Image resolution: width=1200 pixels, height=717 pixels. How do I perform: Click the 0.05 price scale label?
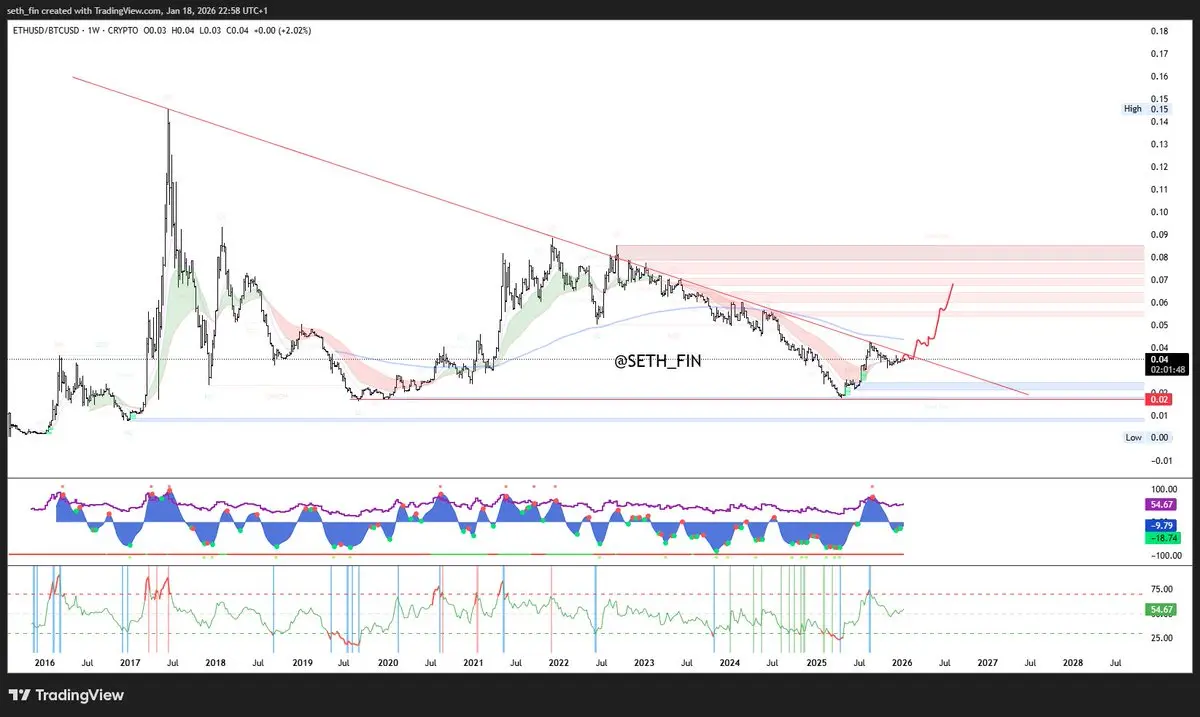pyautogui.click(x=1159, y=325)
